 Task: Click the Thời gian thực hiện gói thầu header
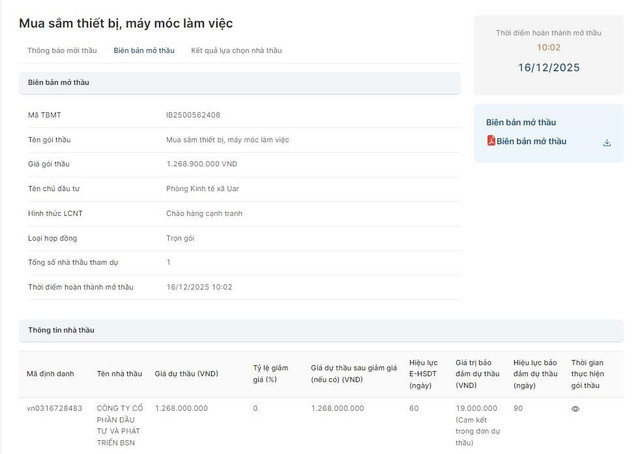[x=586, y=374]
